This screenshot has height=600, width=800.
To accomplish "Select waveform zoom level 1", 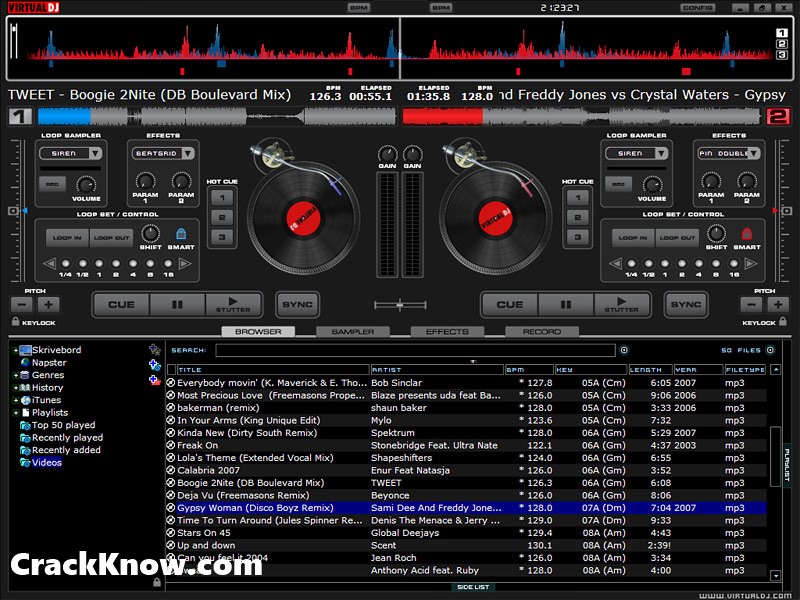I will pyautogui.click(x=782, y=33).
